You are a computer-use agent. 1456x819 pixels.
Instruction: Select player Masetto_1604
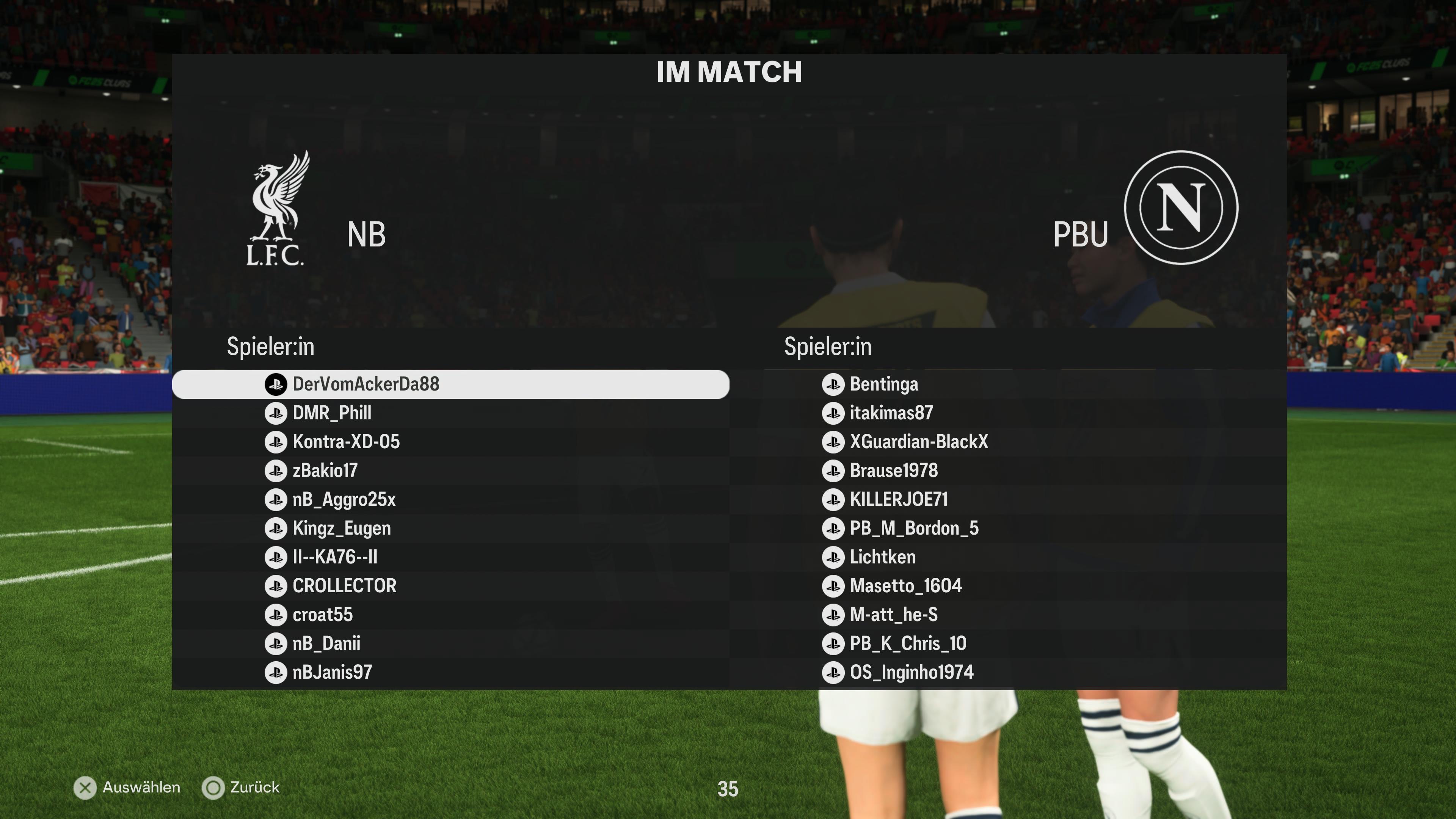click(x=1008, y=586)
